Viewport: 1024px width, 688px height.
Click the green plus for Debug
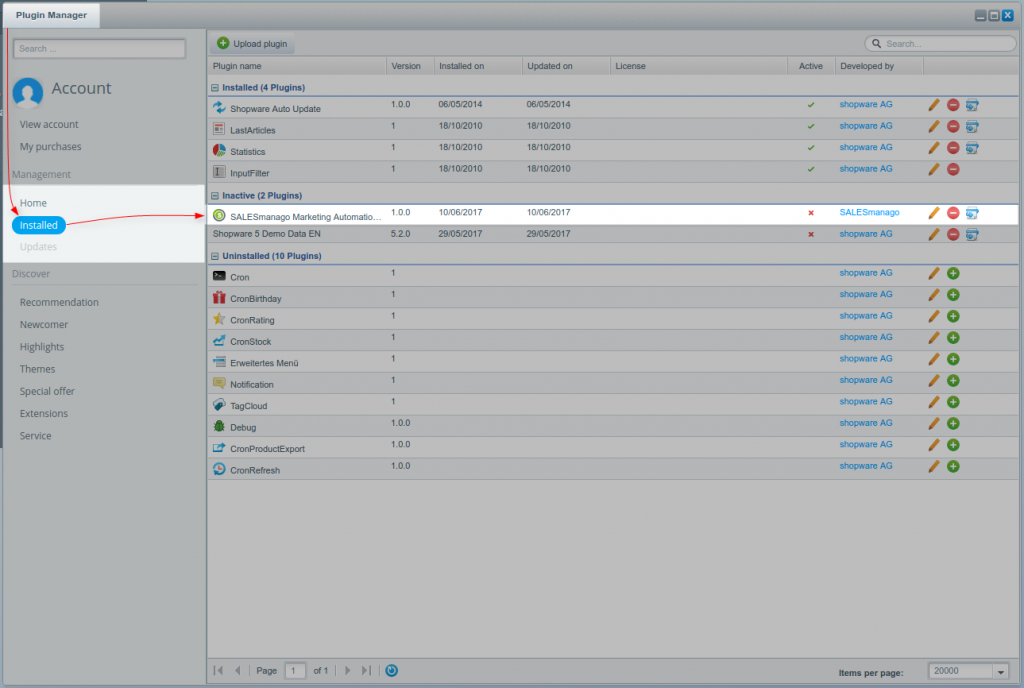click(953, 424)
